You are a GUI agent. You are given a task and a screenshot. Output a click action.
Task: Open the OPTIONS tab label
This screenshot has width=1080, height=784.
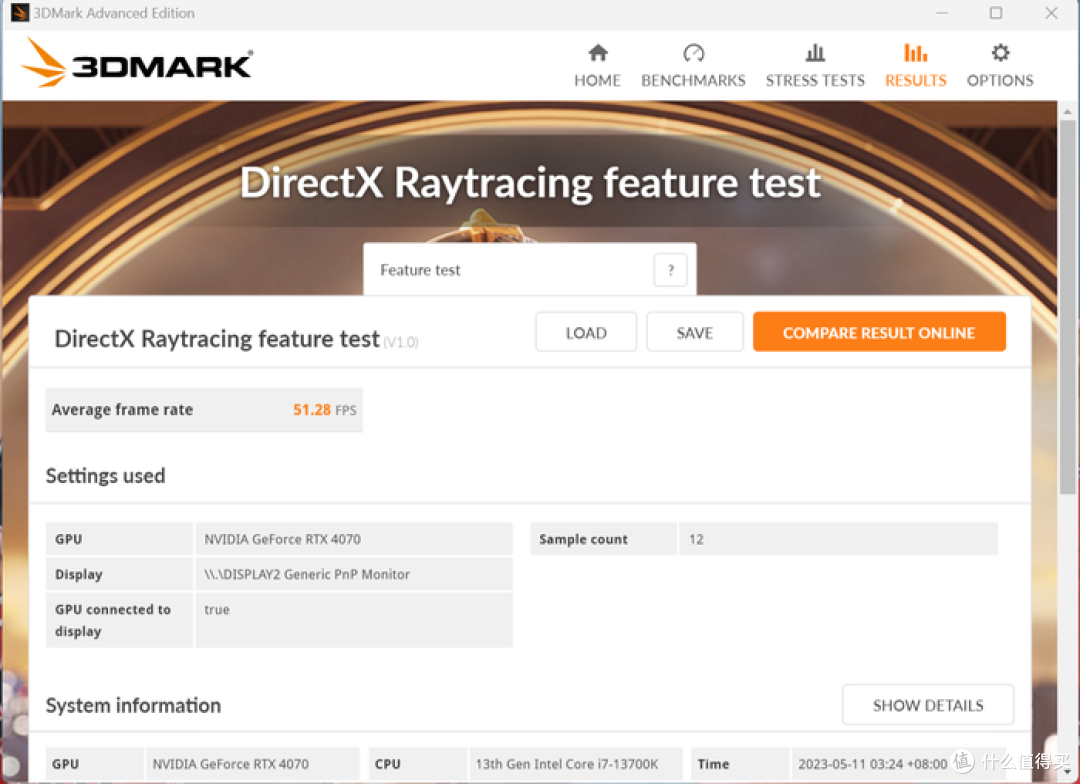[1000, 81]
